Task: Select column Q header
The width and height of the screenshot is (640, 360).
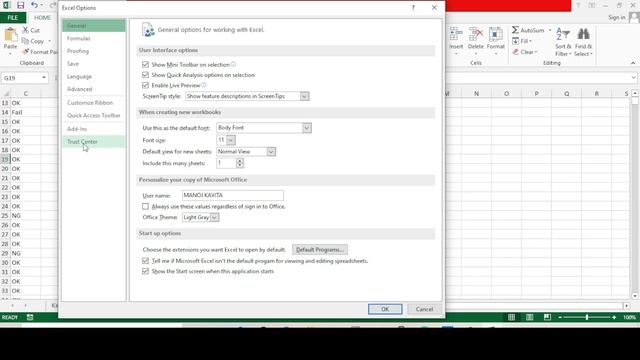Action: (567, 93)
